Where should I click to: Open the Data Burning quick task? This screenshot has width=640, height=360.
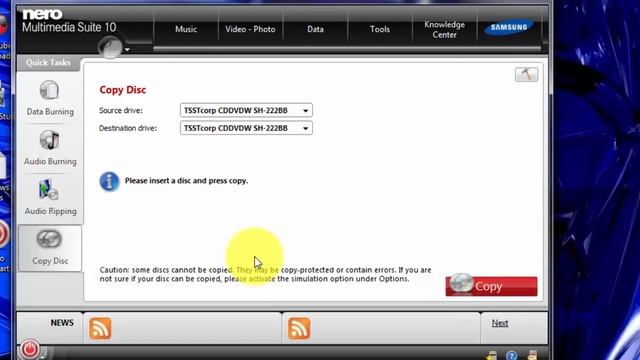50,98
